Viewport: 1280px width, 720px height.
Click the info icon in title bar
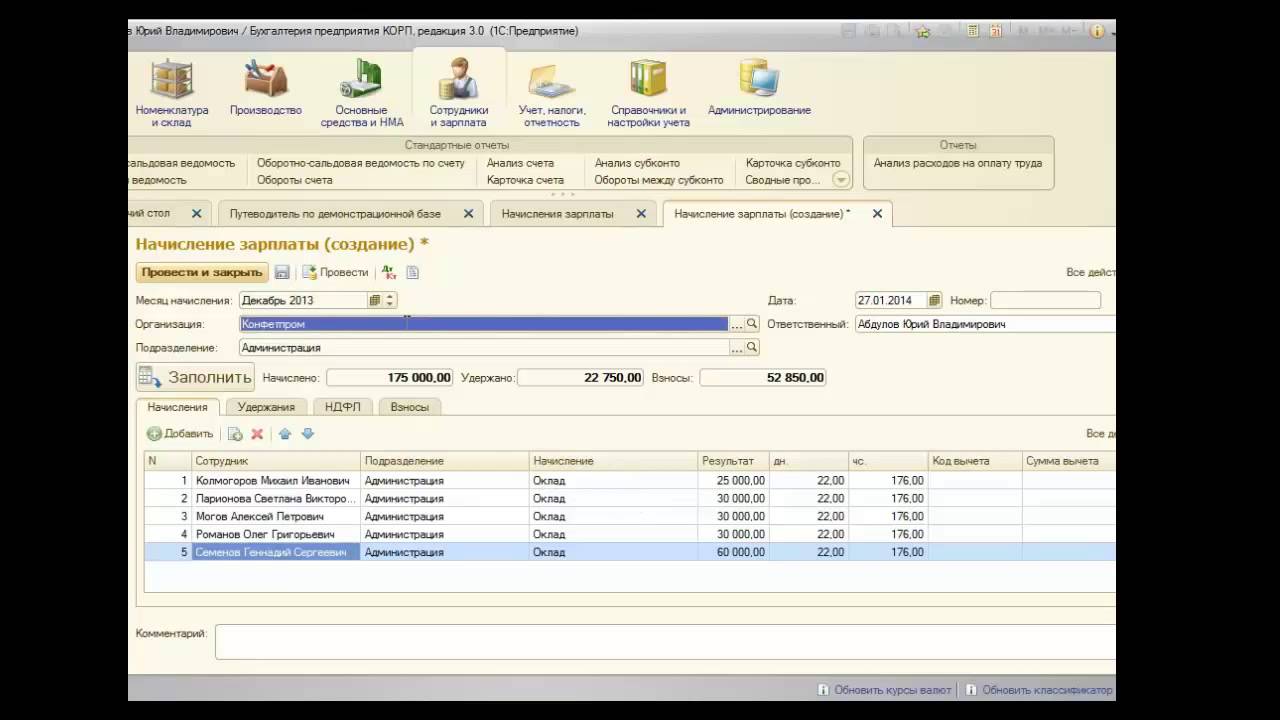coord(1097,31)
